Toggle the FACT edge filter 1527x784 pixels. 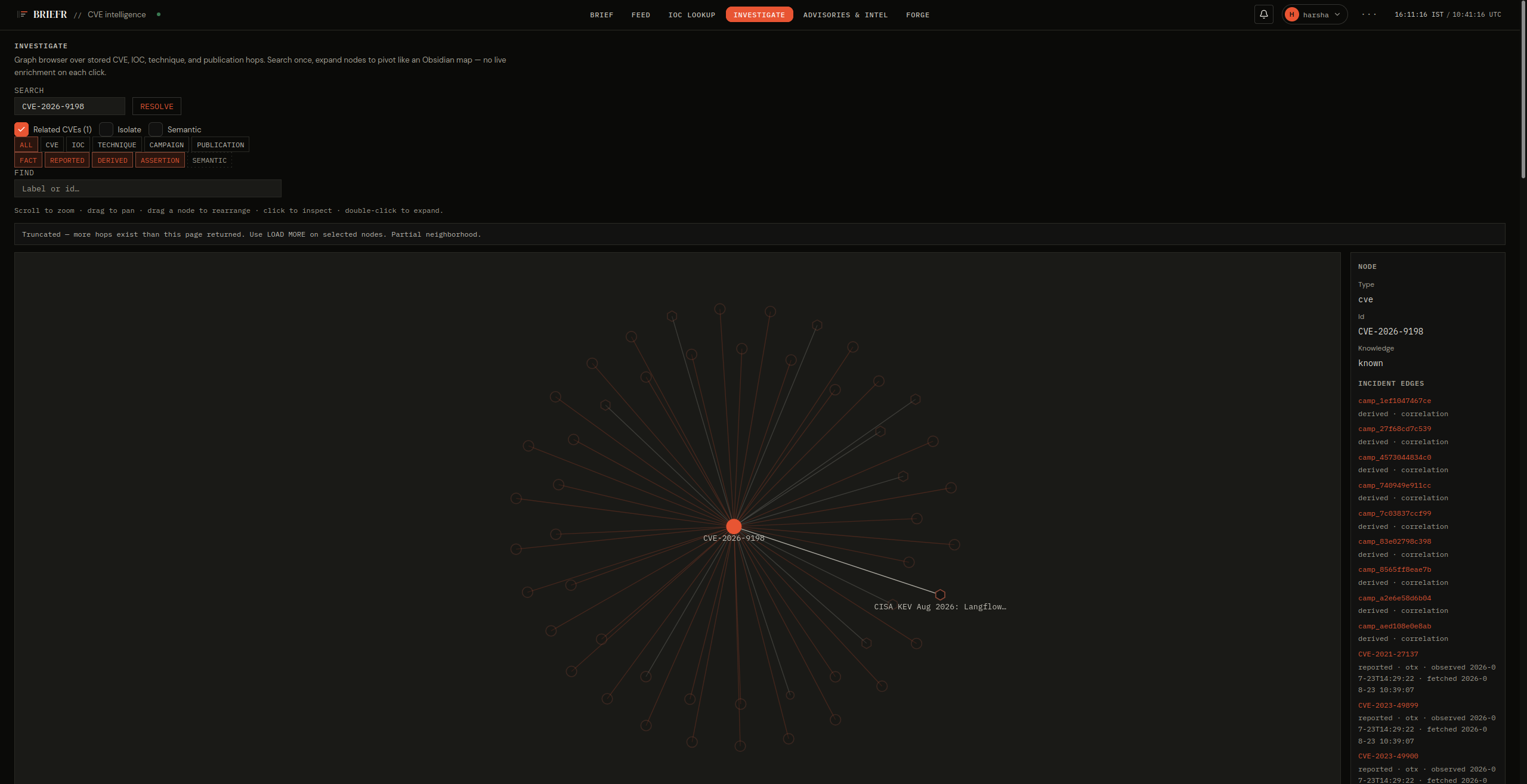tap(28, 160)
